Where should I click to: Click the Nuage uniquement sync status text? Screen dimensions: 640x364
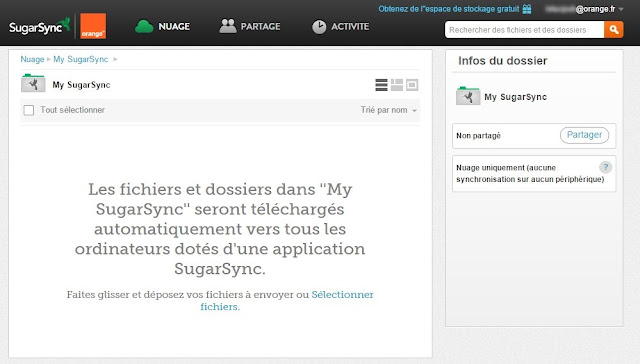click(530, 173)
